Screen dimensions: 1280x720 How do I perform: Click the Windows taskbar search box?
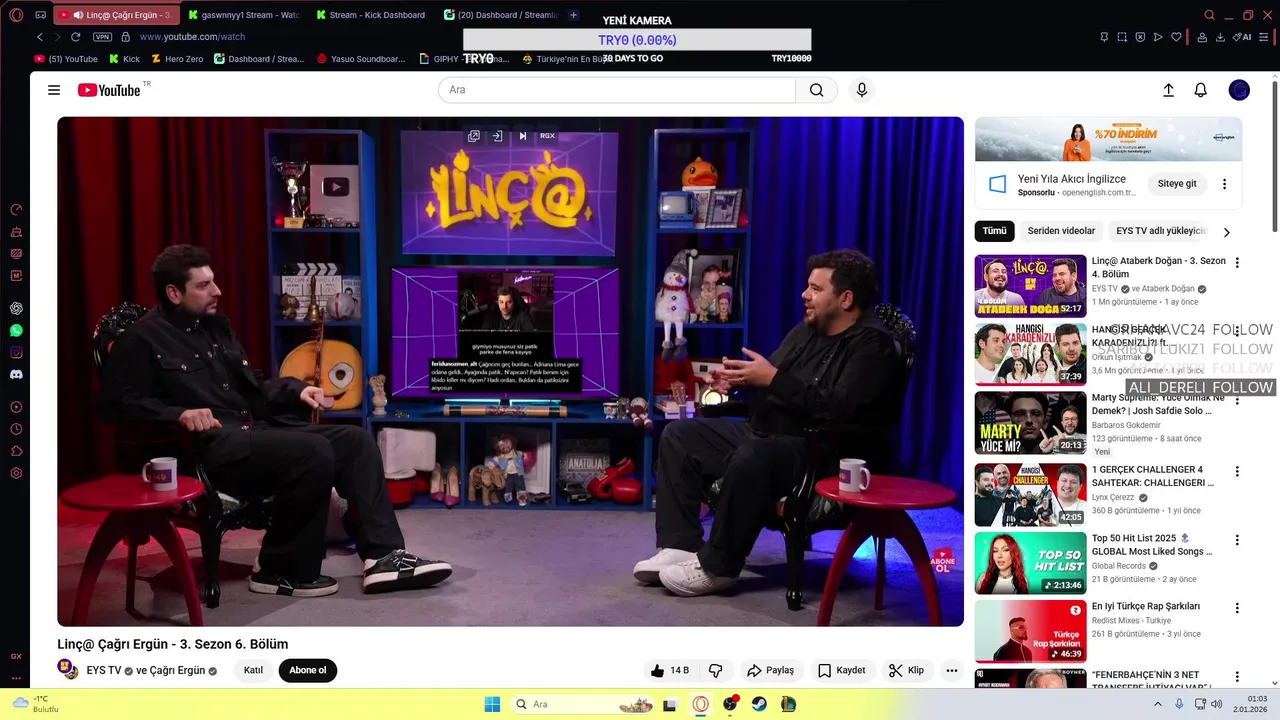[x=585, y=704]
